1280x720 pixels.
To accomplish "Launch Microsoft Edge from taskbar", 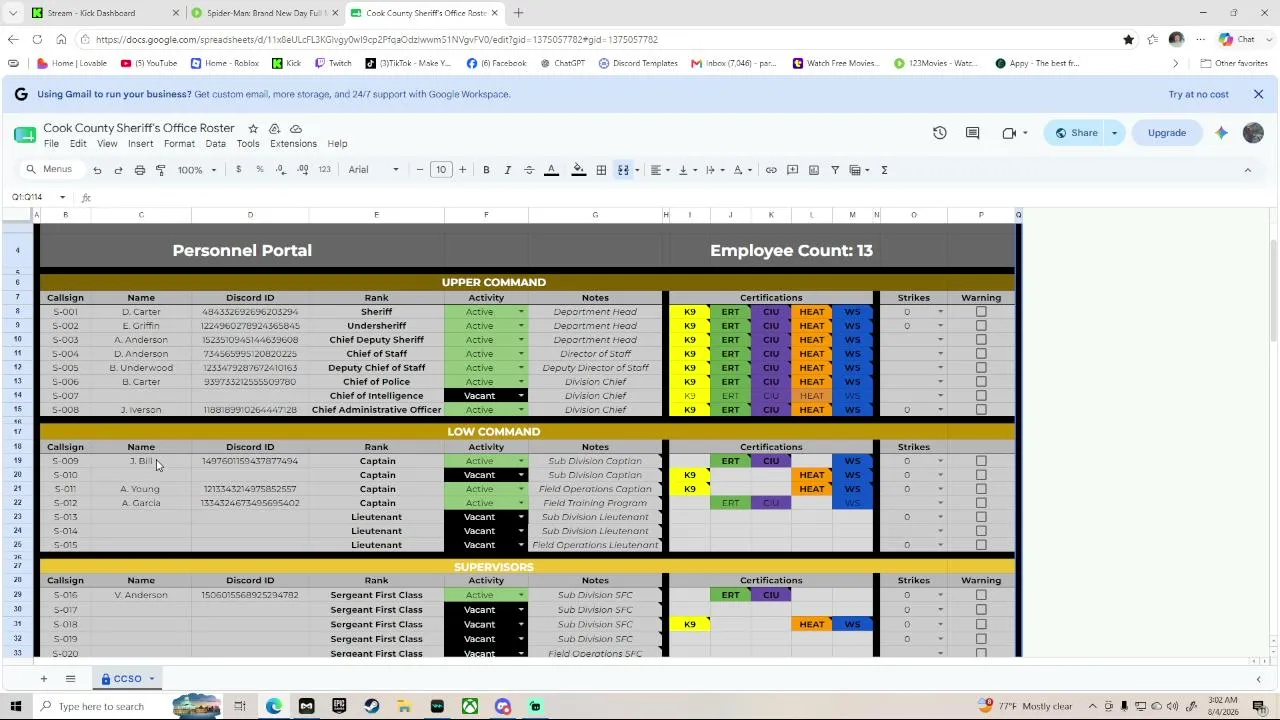I will pyautogui.click(x=274, y=707).
